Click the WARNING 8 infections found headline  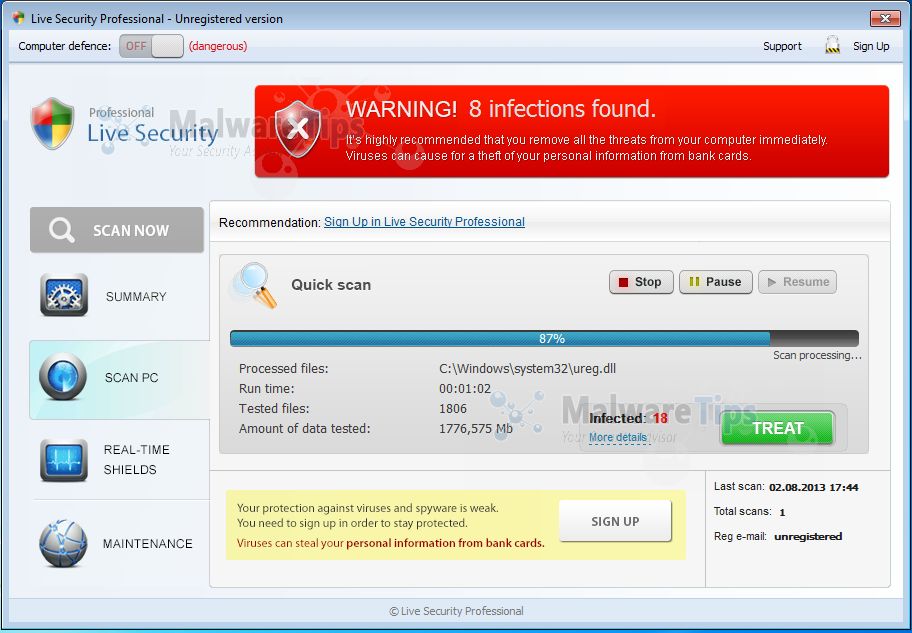pyautogui.click(x=501, y=109)
